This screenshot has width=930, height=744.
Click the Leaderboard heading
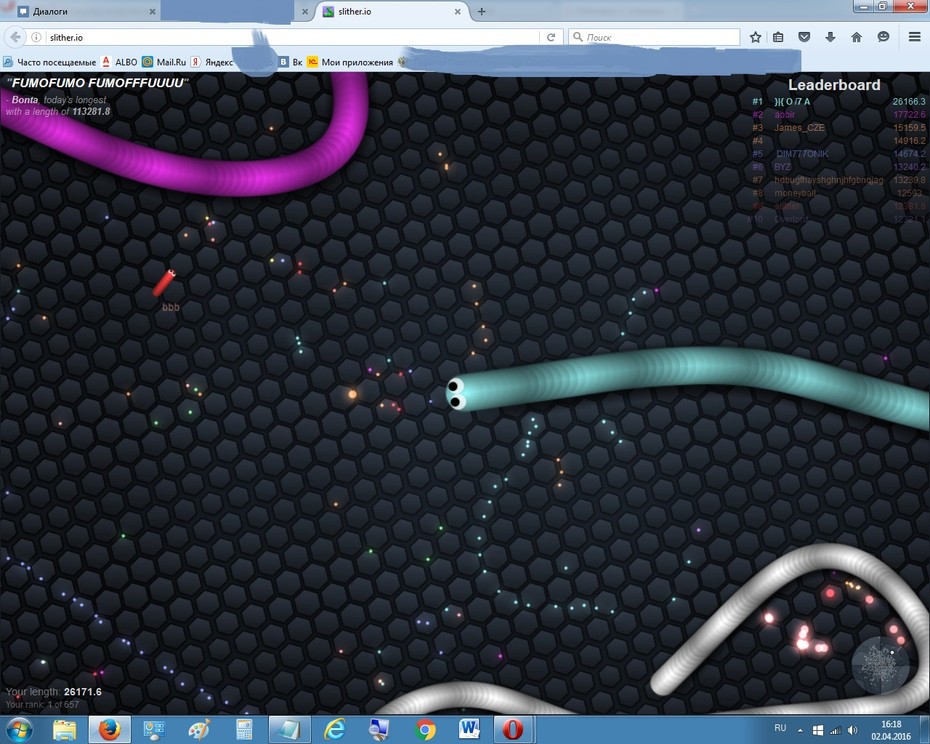tap(834, 85)
